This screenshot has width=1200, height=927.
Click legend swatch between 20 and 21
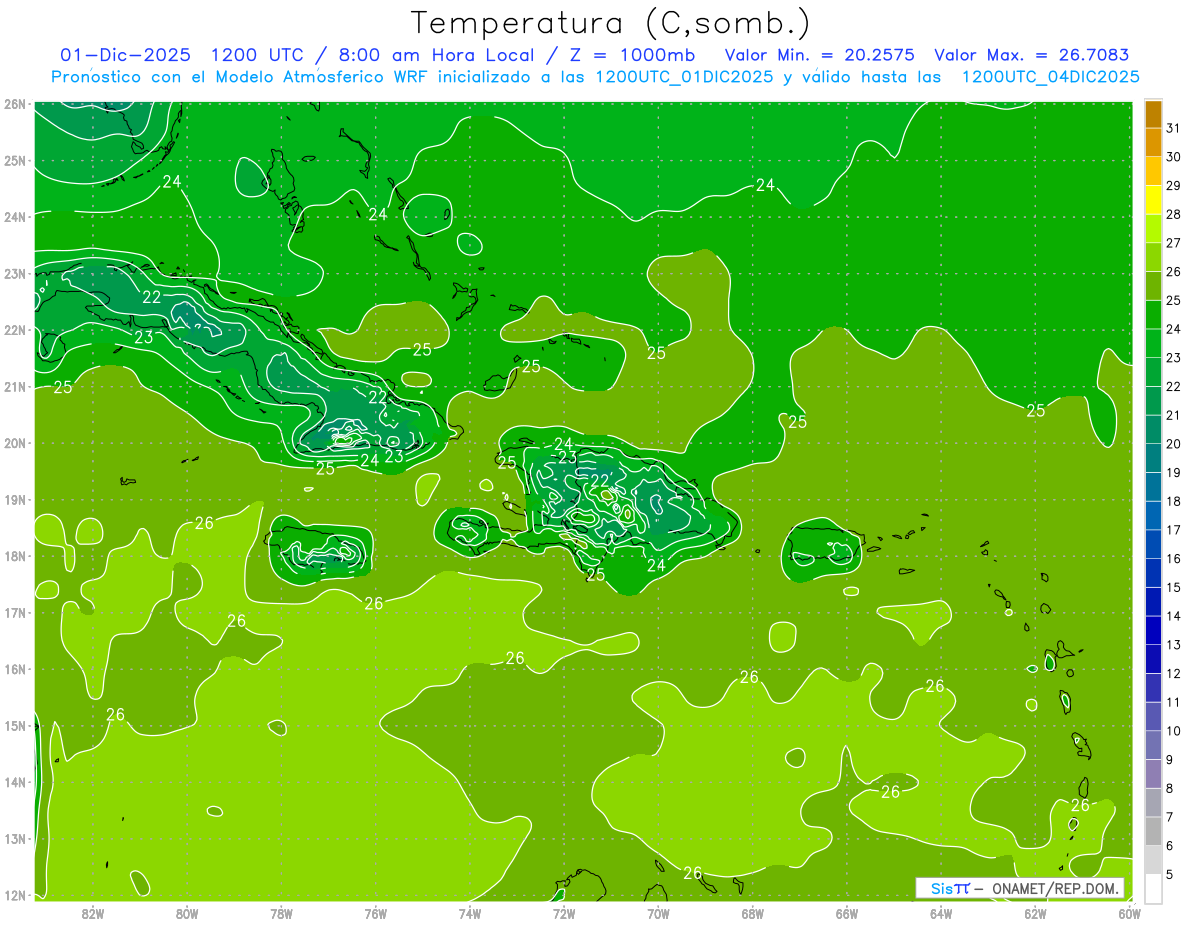point(1153,429)
